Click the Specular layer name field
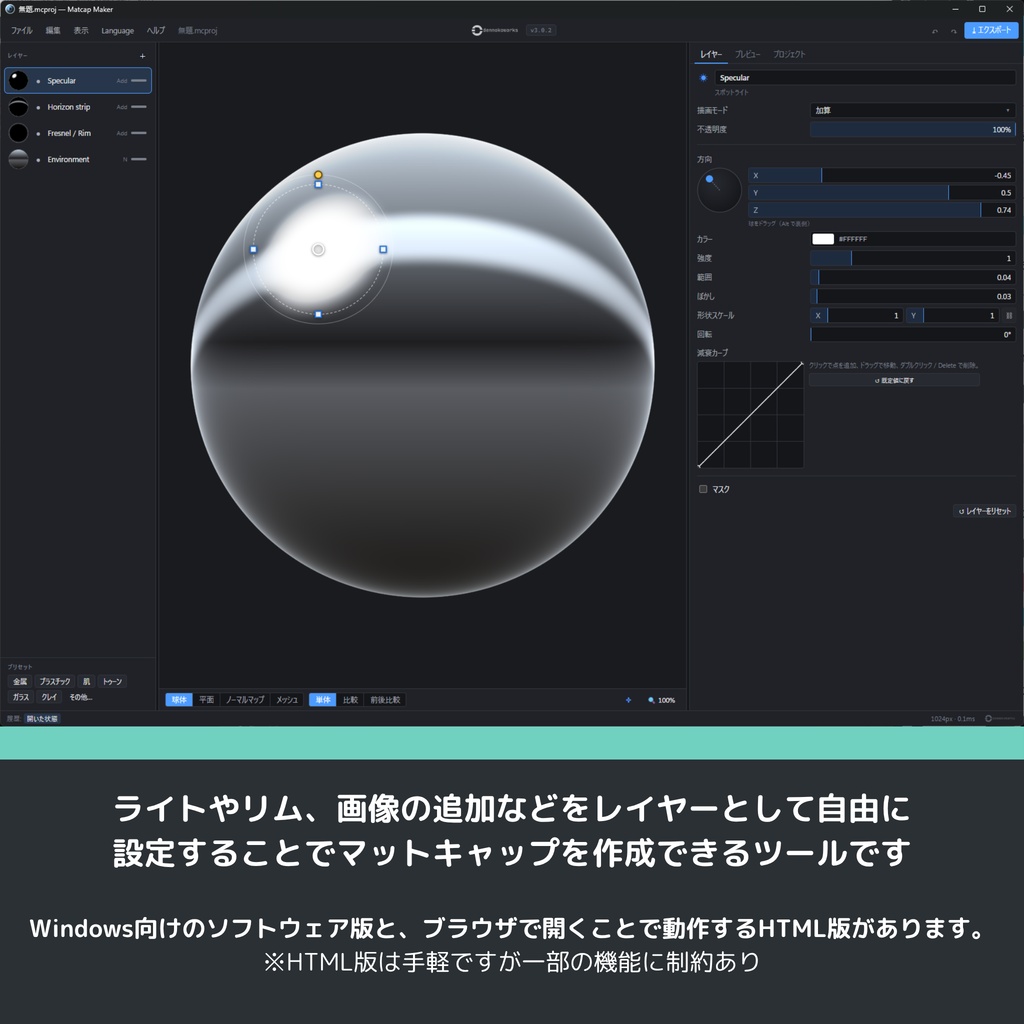The height and width of the screenshot is (1024, 1024). 865,78
